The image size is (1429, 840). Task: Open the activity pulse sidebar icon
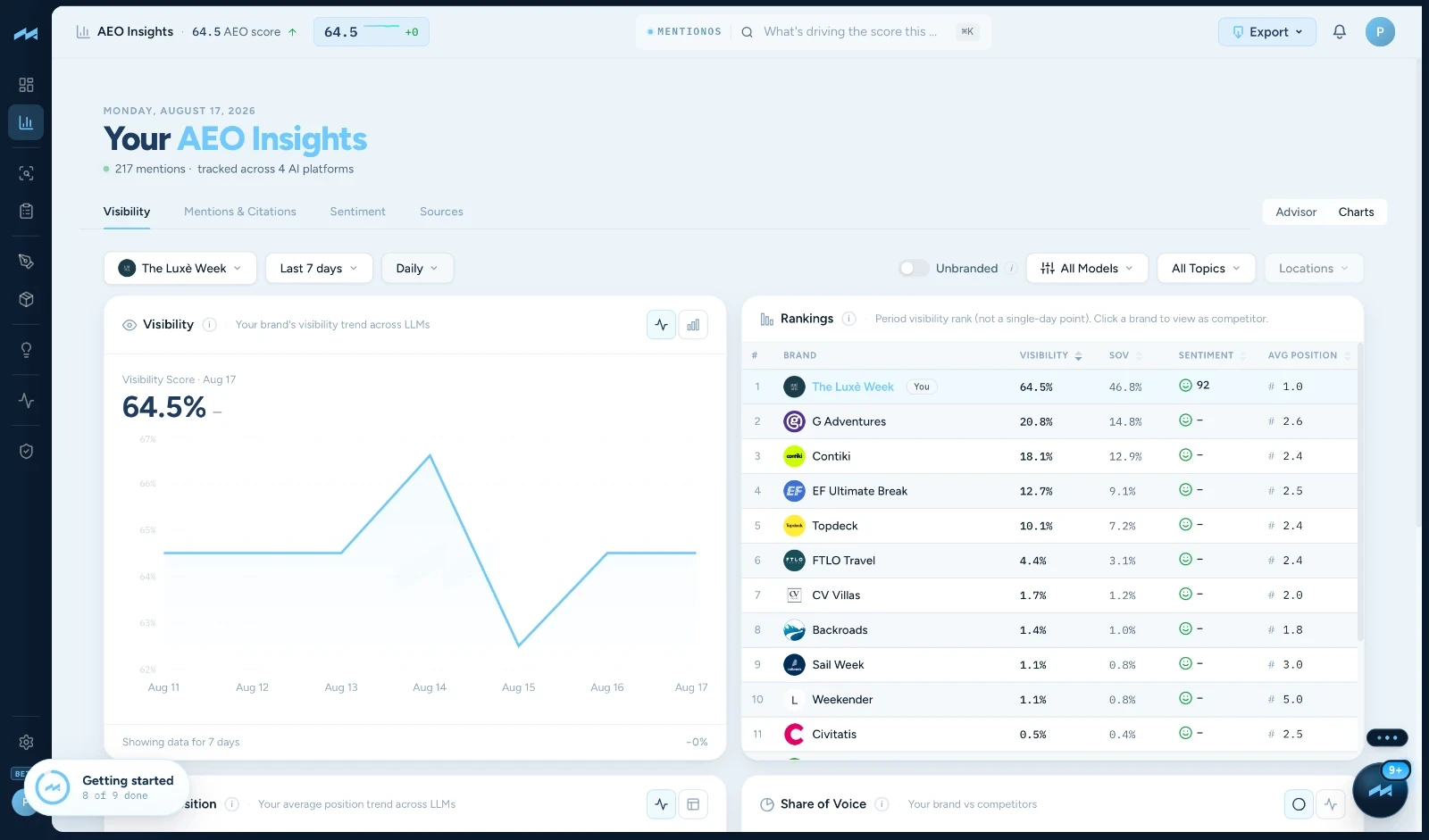[26, 401]
